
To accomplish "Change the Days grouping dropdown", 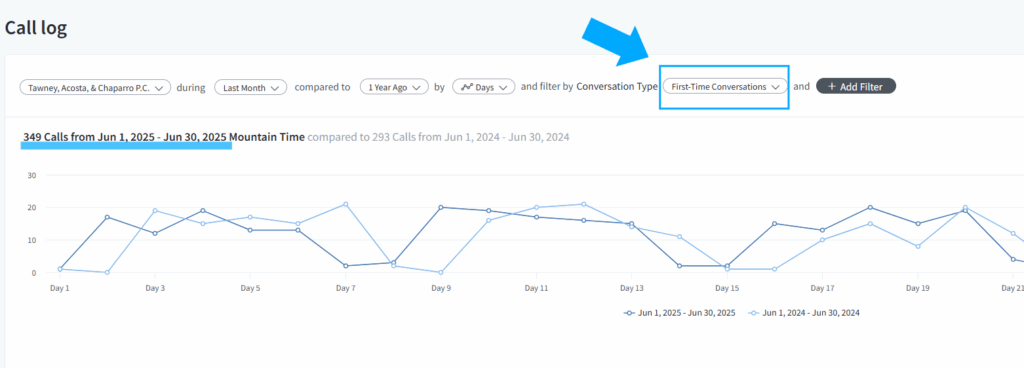I will coord(484,87).
